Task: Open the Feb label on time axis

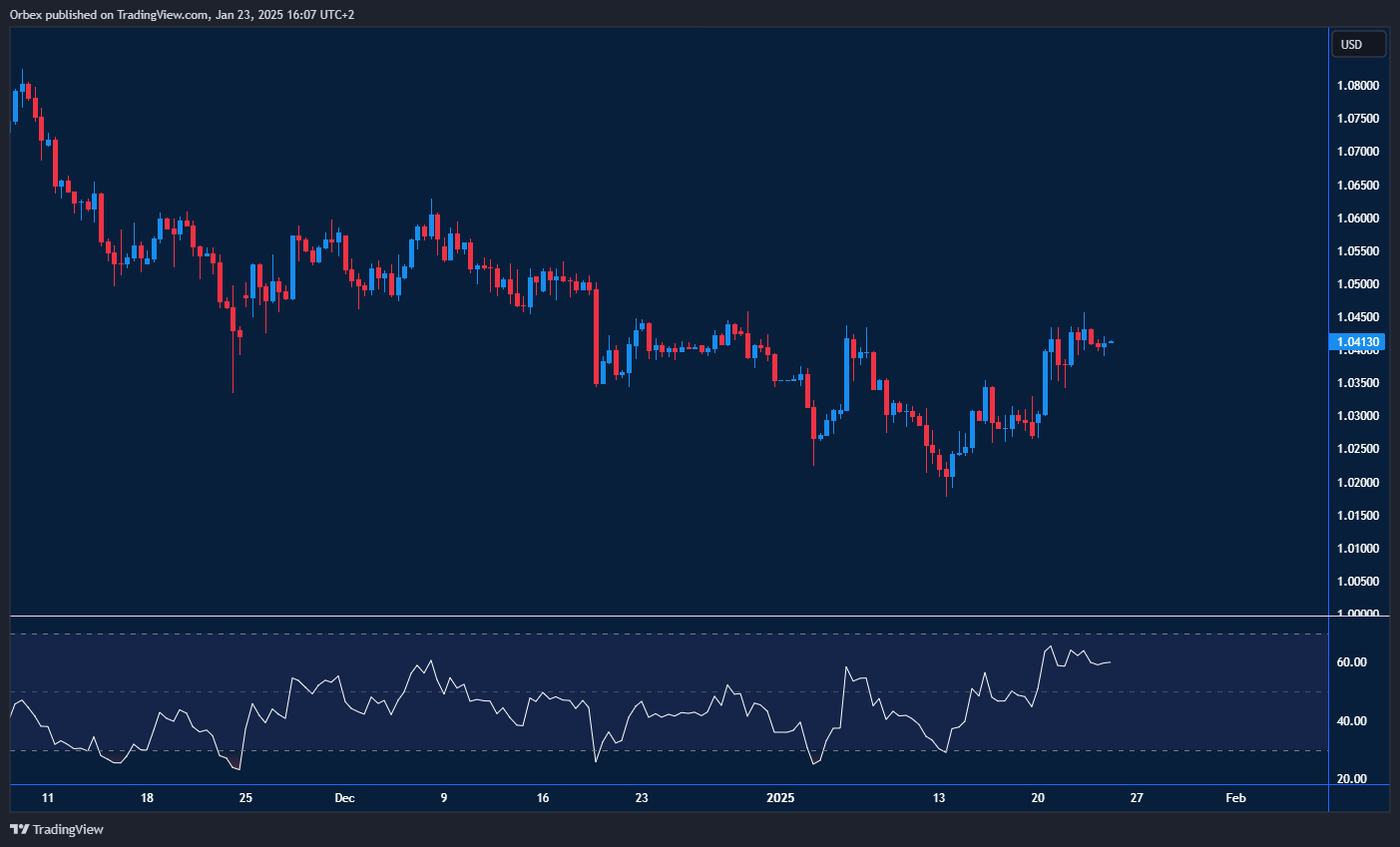Action: point(1234,798)
